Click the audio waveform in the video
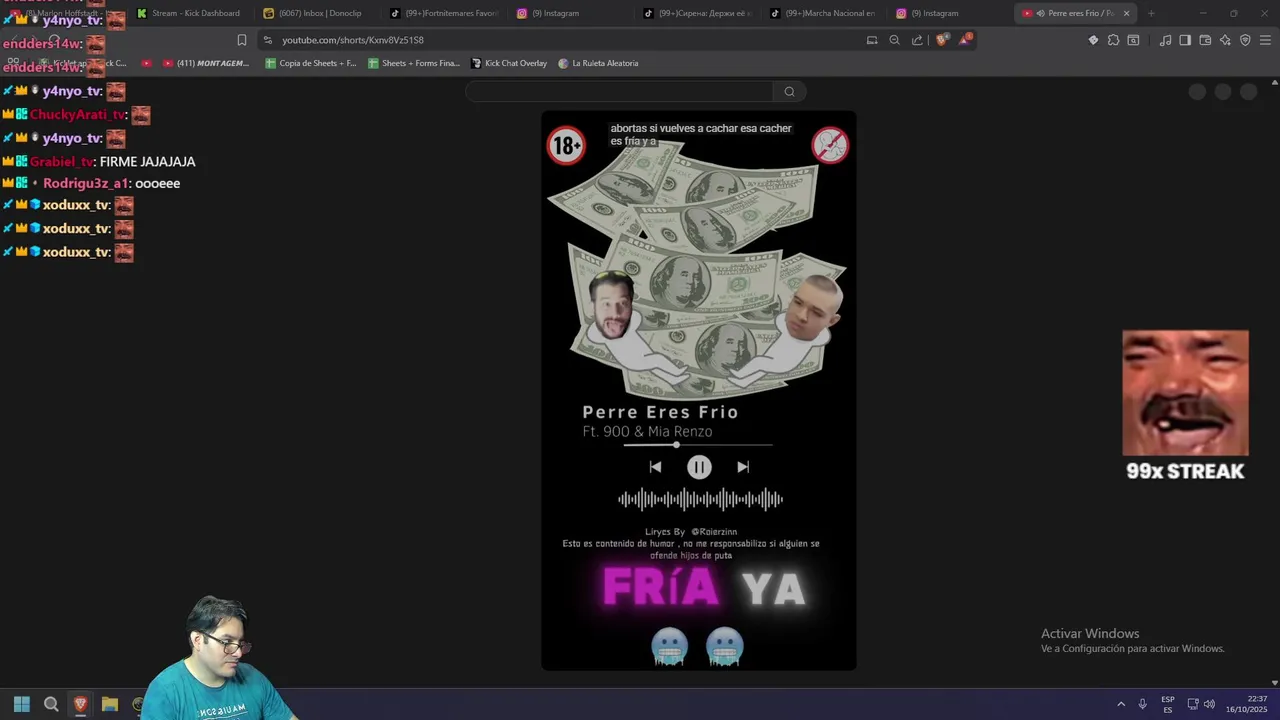The width and height of the screenshot is (1280, 720). tap(700, 499)
